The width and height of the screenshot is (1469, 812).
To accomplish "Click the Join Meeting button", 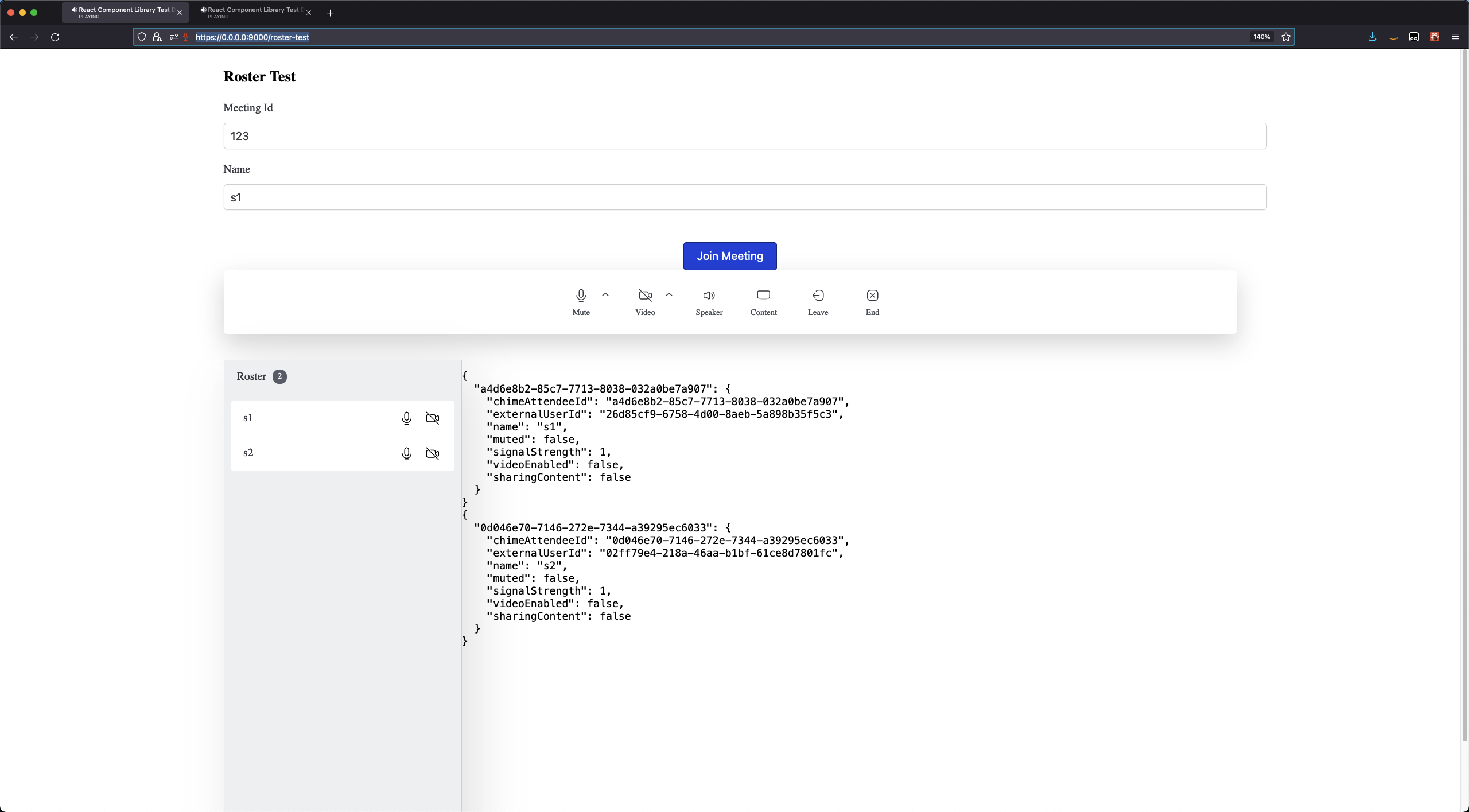I will point(729,256).
